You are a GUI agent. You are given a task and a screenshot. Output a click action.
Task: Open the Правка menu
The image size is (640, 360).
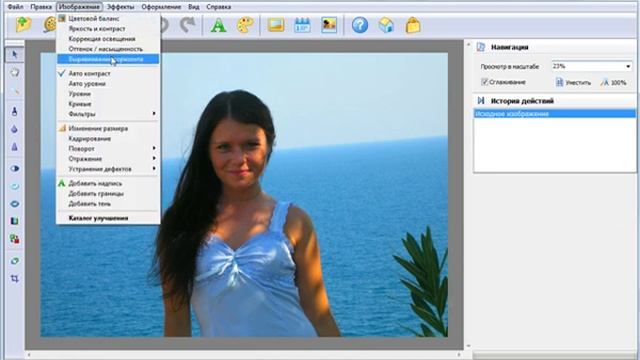pyautogui.click(x=41, y=7)
